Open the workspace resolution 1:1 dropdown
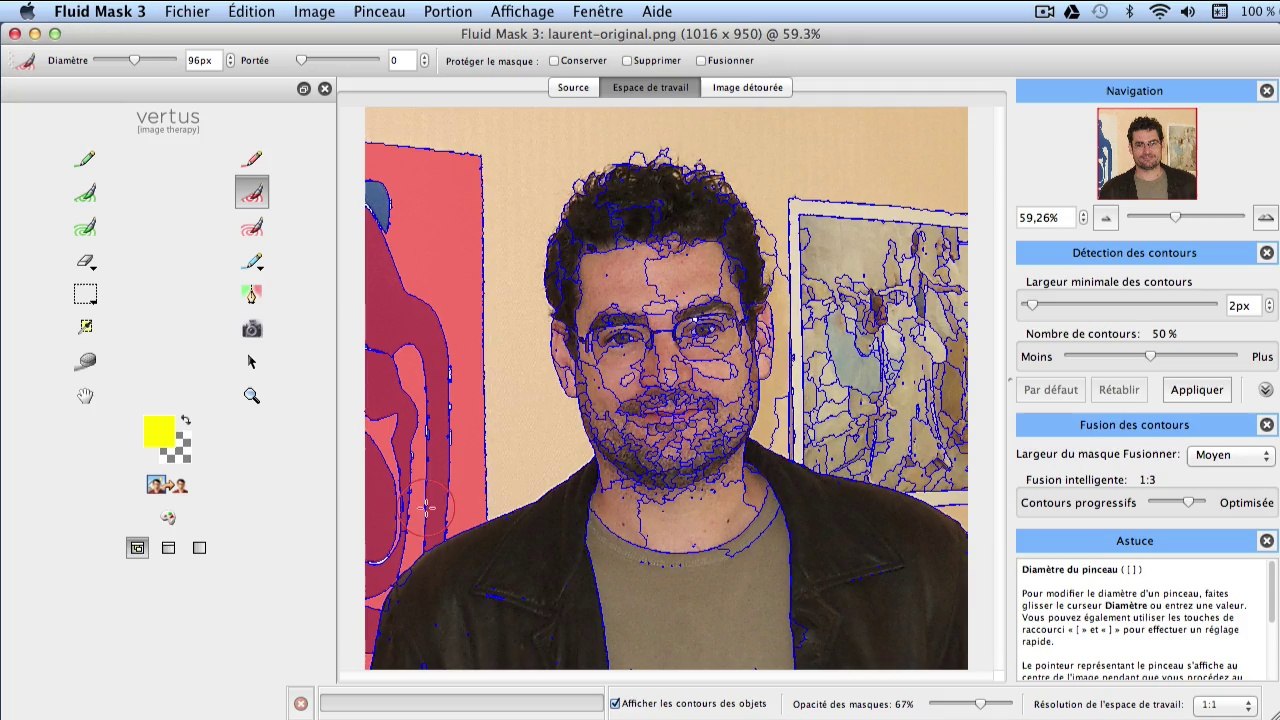Image resolution: width=1280 pixels, height=720 pixels. (1225, 705)
